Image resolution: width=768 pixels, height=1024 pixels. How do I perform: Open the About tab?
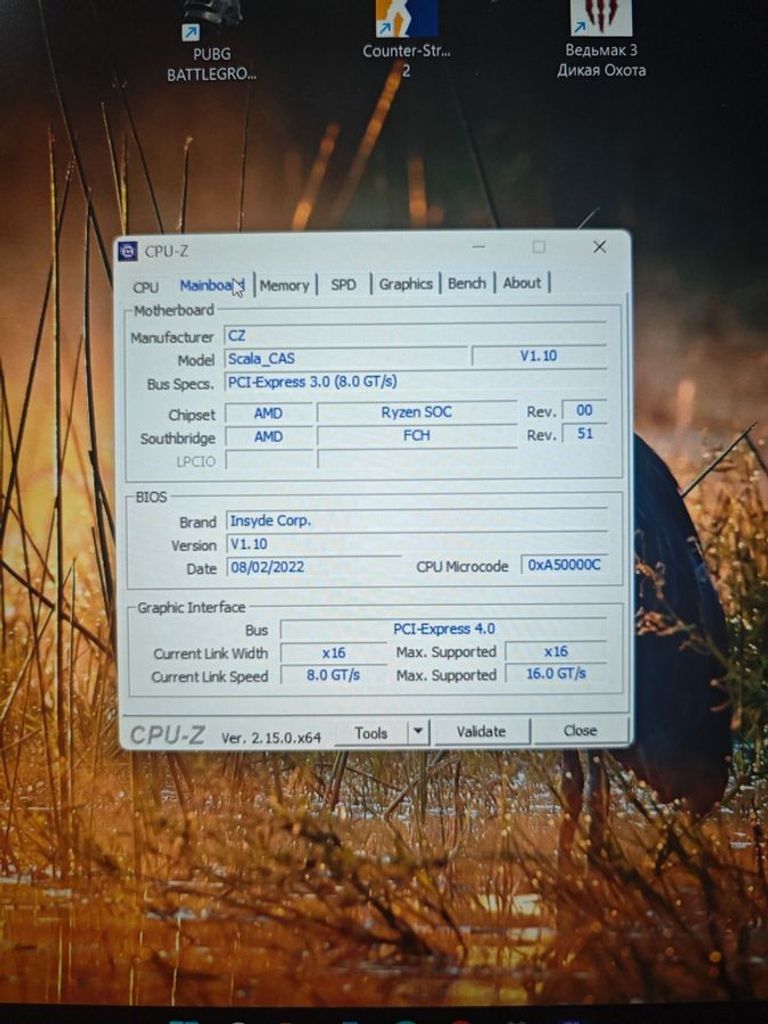pyautogui.click(x=522, y=283)
